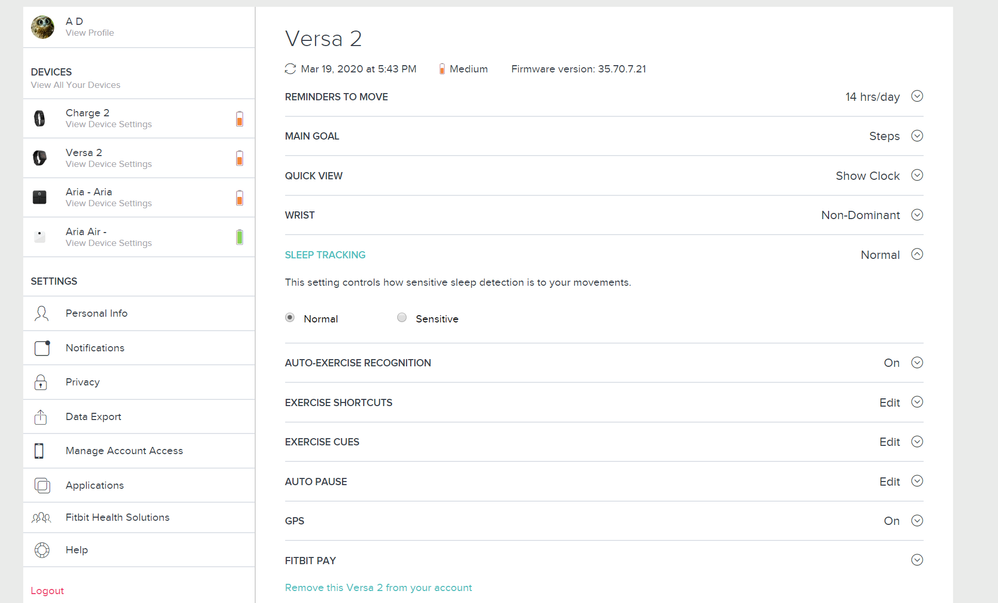
Task: Click Versa 2 sidebar battery icon
Action: pyautogui.click(x=239, y=158)
